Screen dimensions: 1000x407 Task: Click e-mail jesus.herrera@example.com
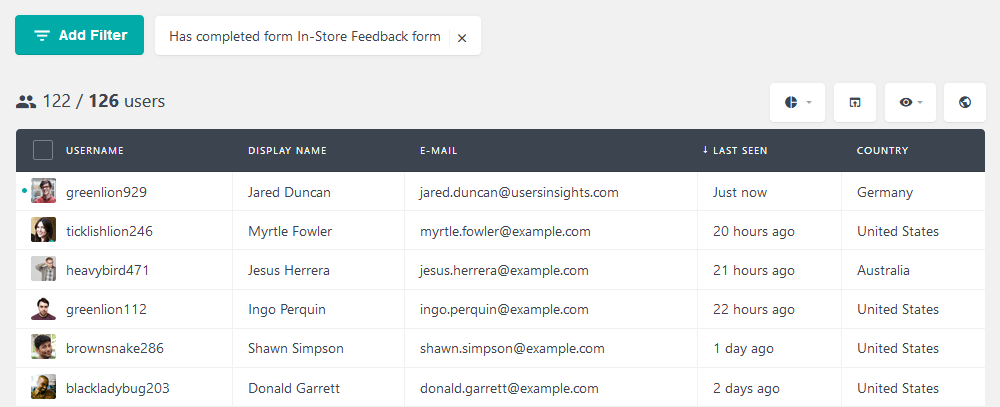click(504, 270)
